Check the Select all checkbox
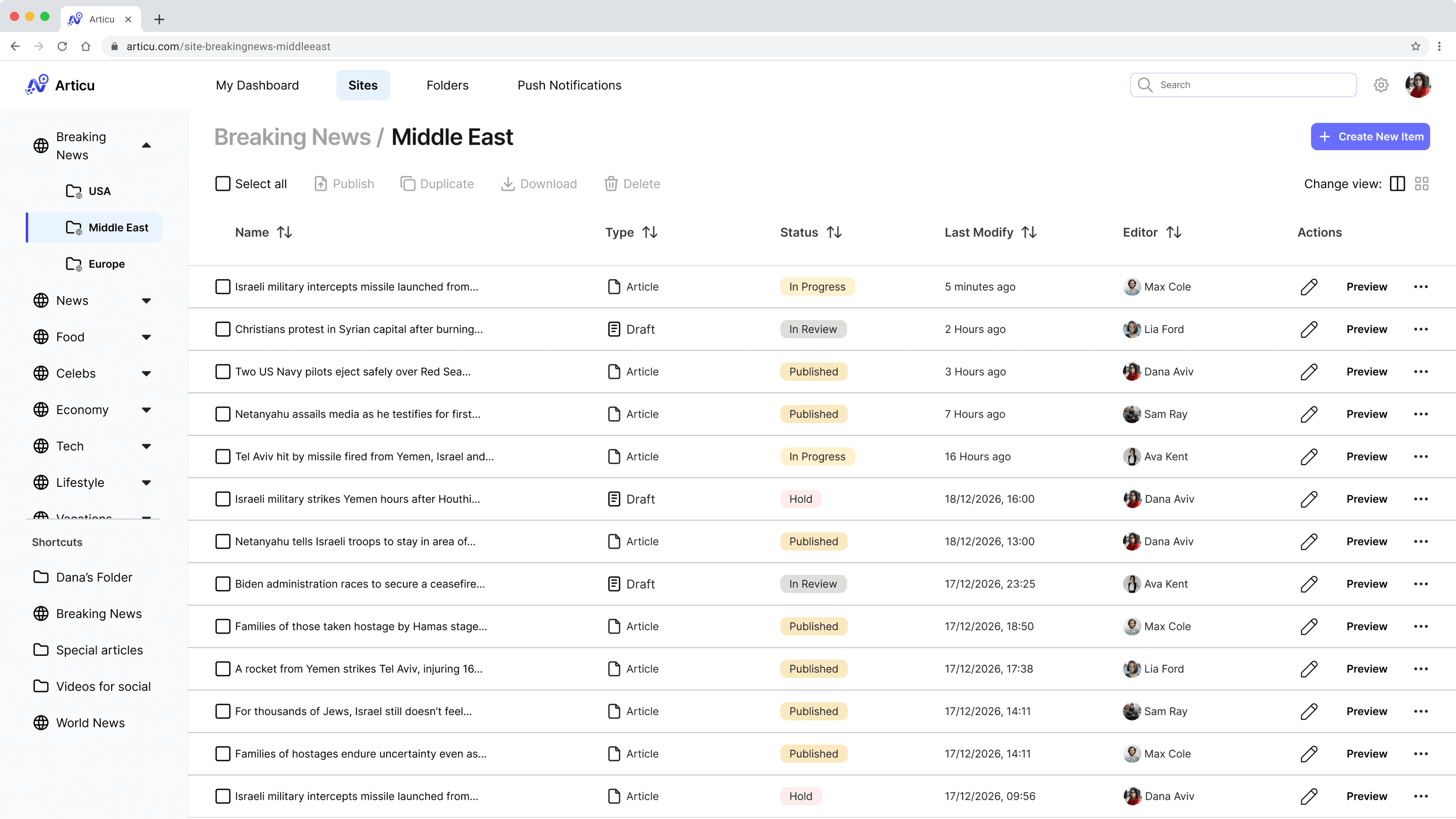Image resolution: width=1456 pixels, height=819 pixels. [222, 184]
